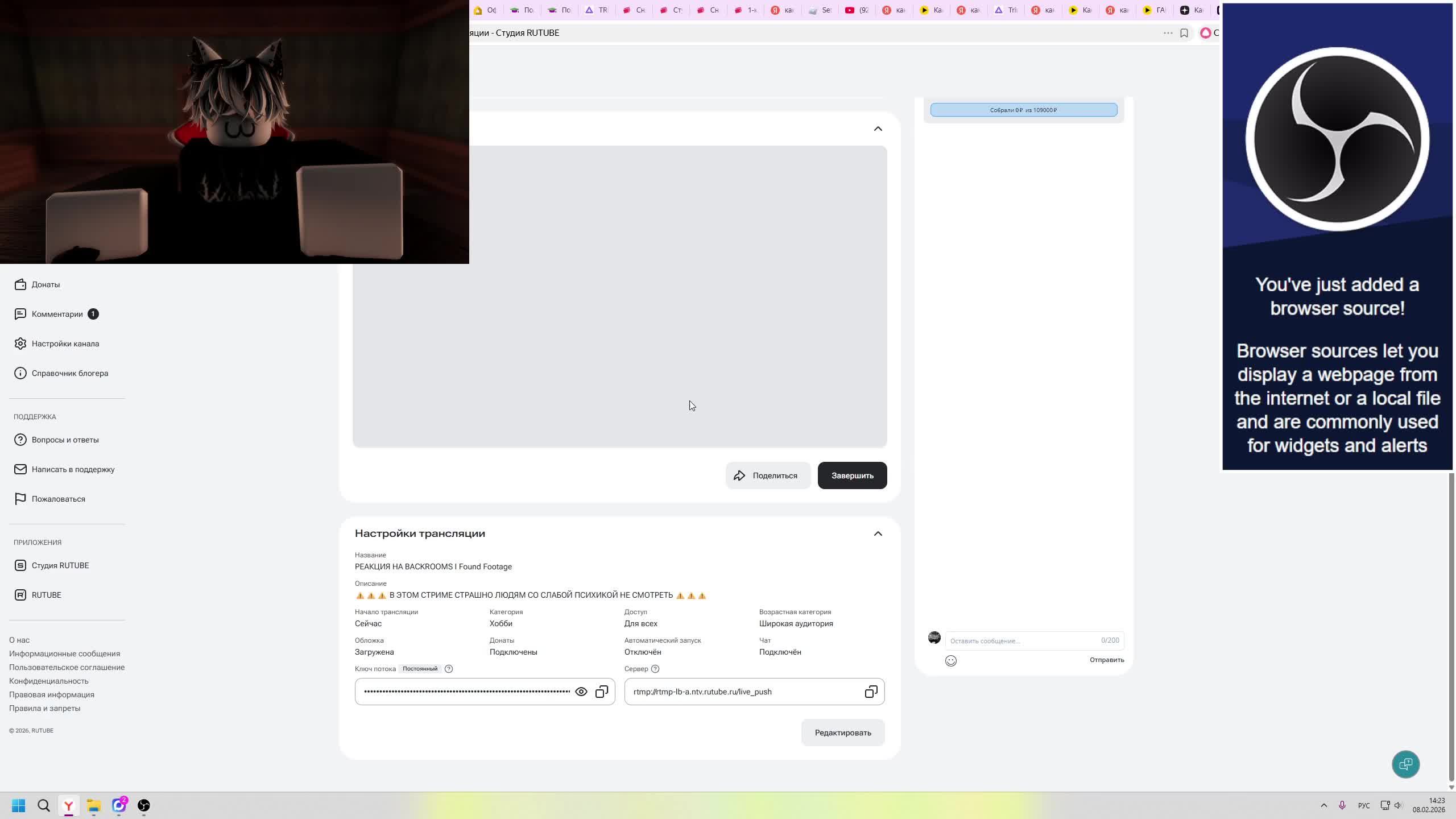Open OBS Studio from the taskbar
The width and height of the screenshot is (1456, 819).
(x=144, y=805)
